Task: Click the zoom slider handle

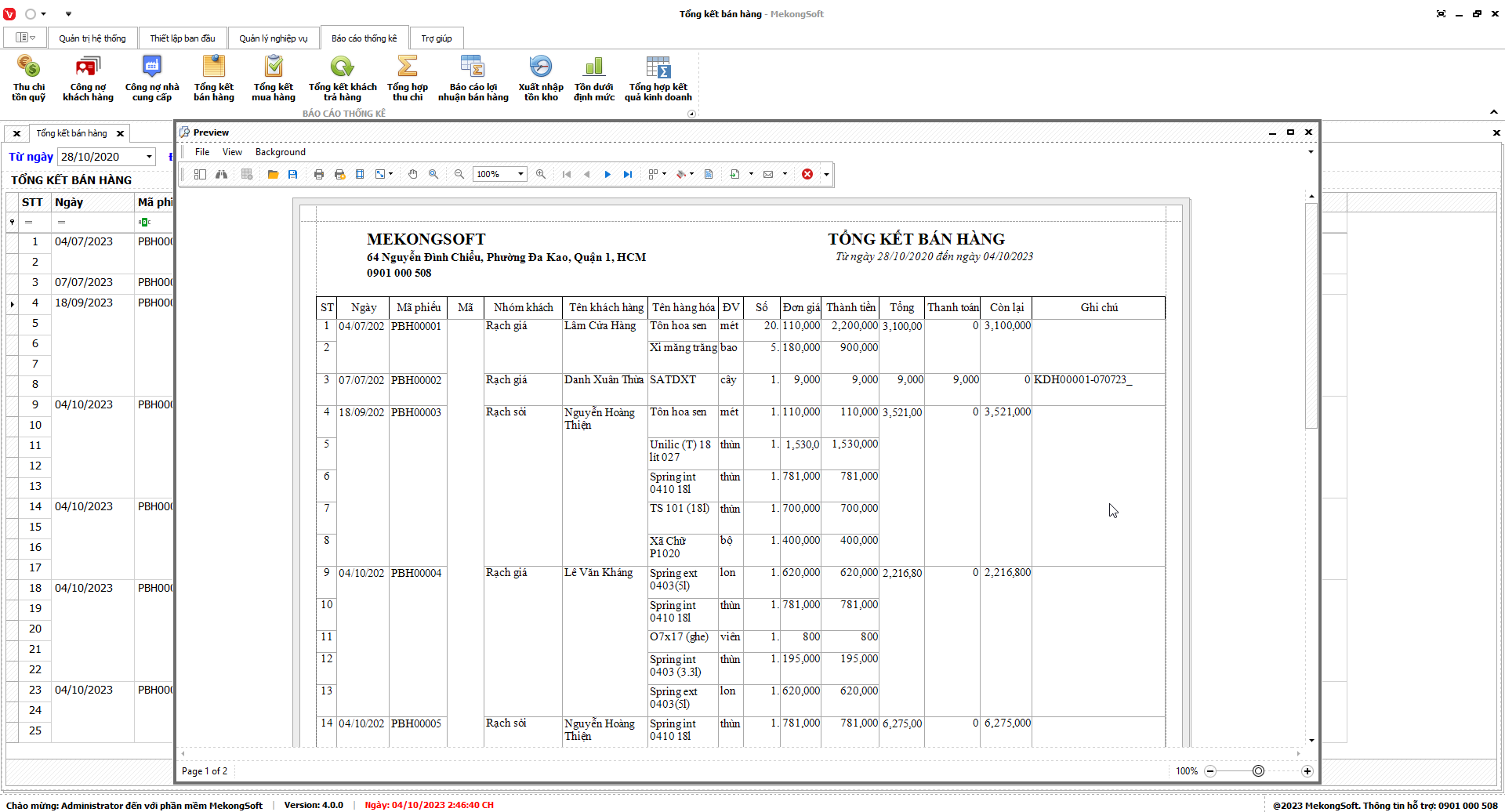Action: pyautogui.click(x=1258, y=771)
